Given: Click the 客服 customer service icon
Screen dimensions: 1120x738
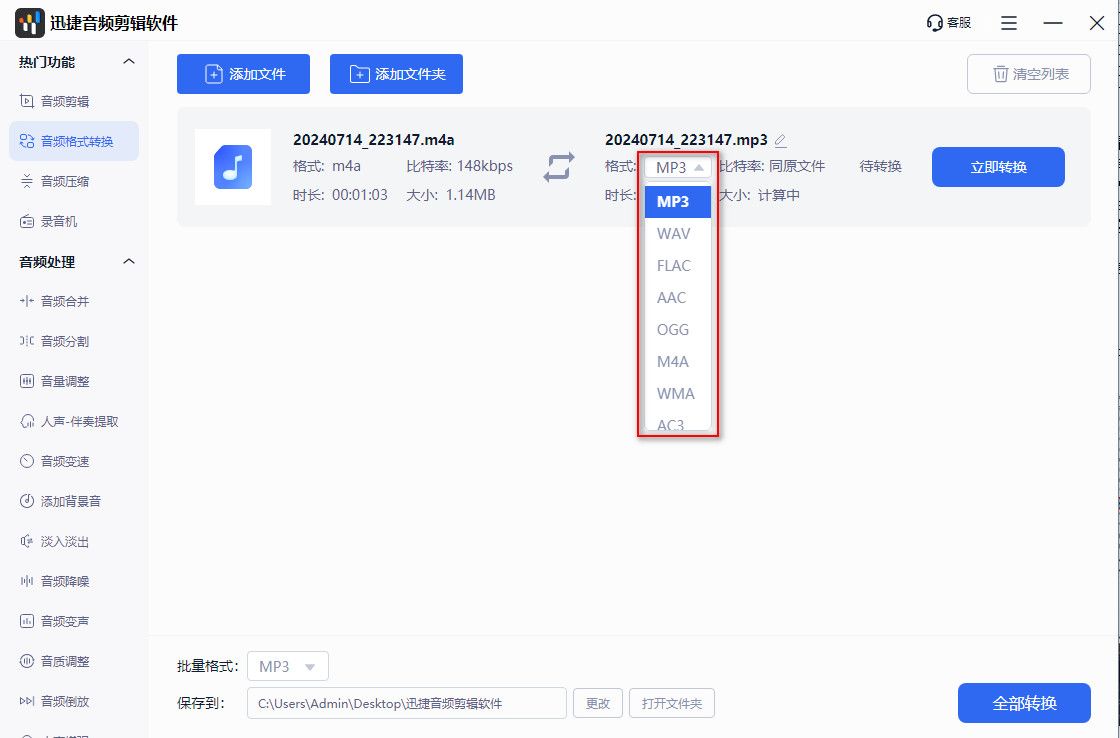Looking at the screenshot, I should (x=934, y=23).
